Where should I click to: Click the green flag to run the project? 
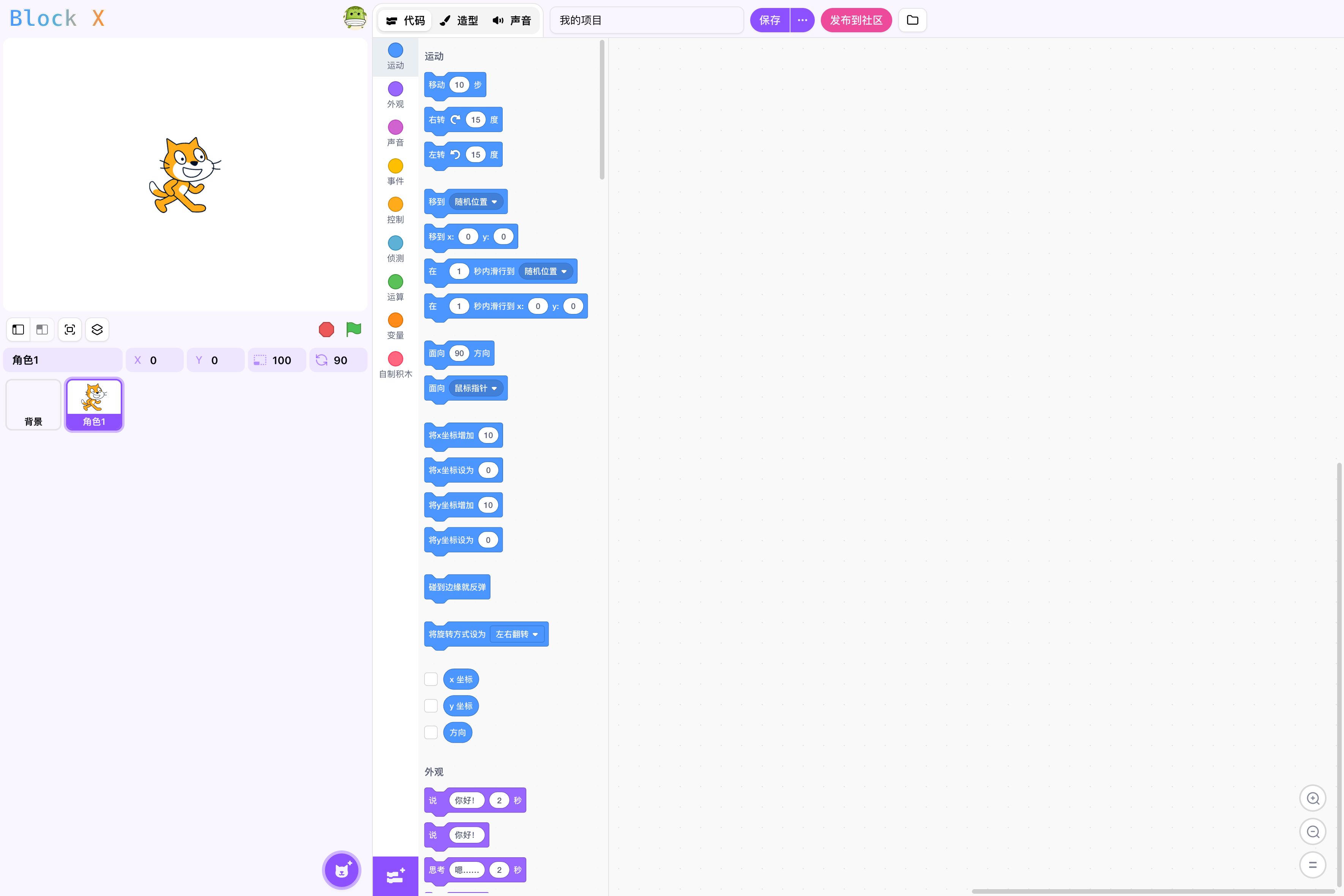pyautogui.click(x=353, y=329)
